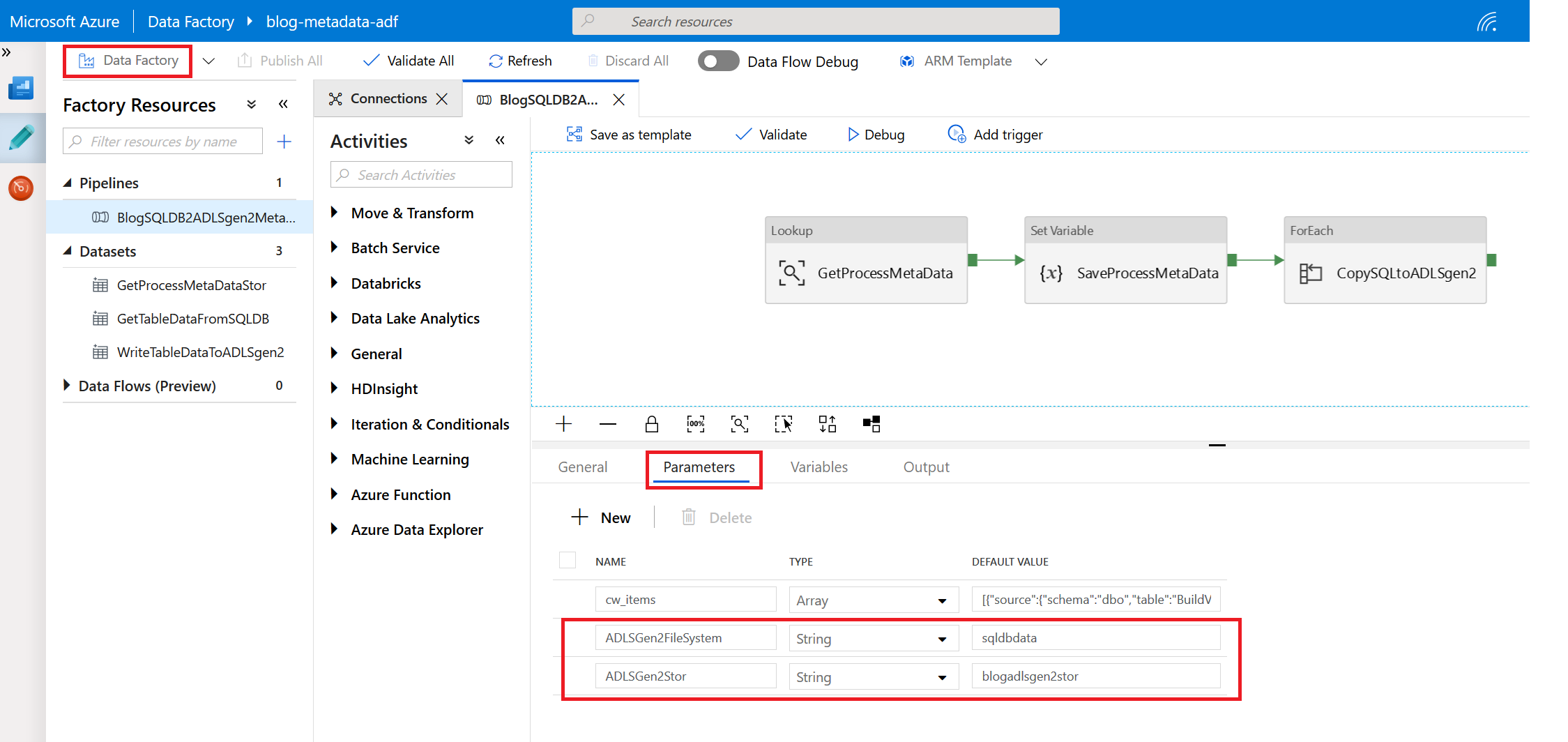Click the zoom to fit search icon
Screen dimensions: 1568x742
(x=739, y=424)
